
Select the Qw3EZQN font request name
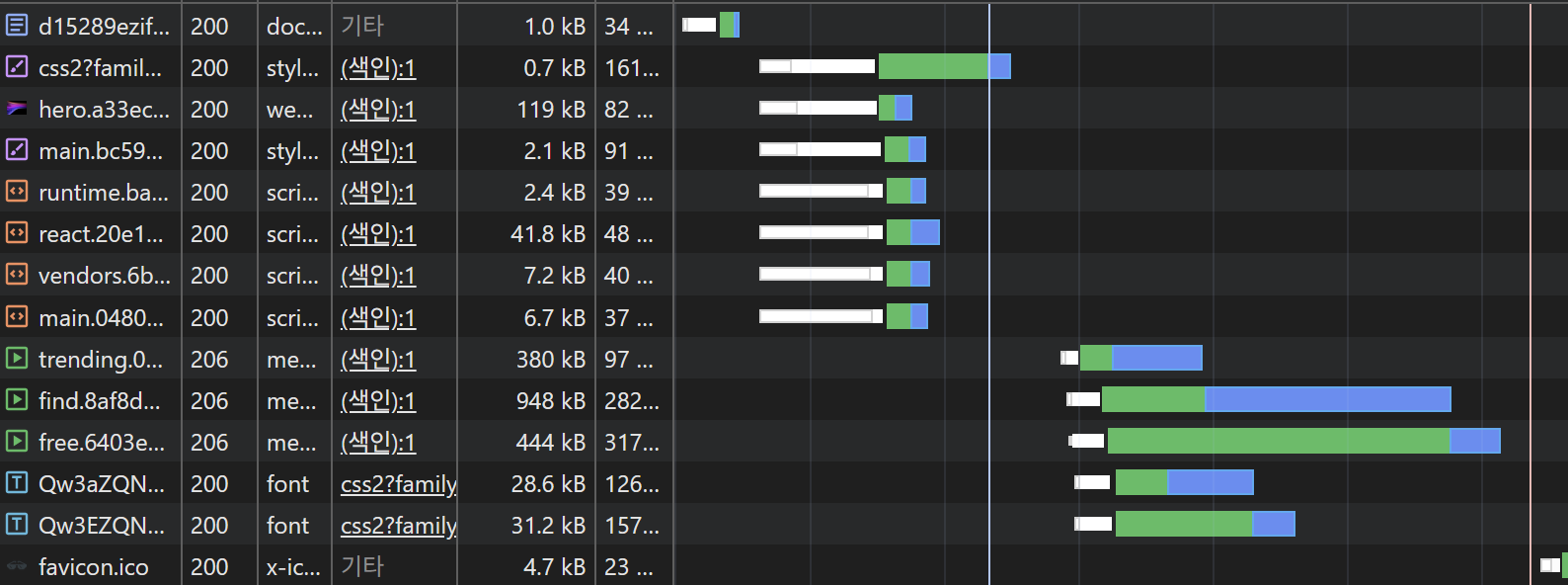pyautogui.click(x=102, y=526)
